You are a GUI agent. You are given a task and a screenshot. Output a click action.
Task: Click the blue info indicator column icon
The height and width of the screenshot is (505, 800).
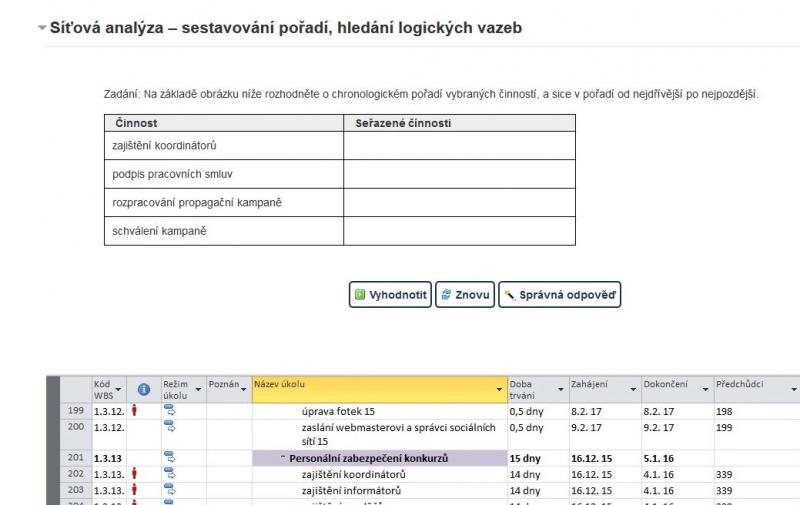144,390
